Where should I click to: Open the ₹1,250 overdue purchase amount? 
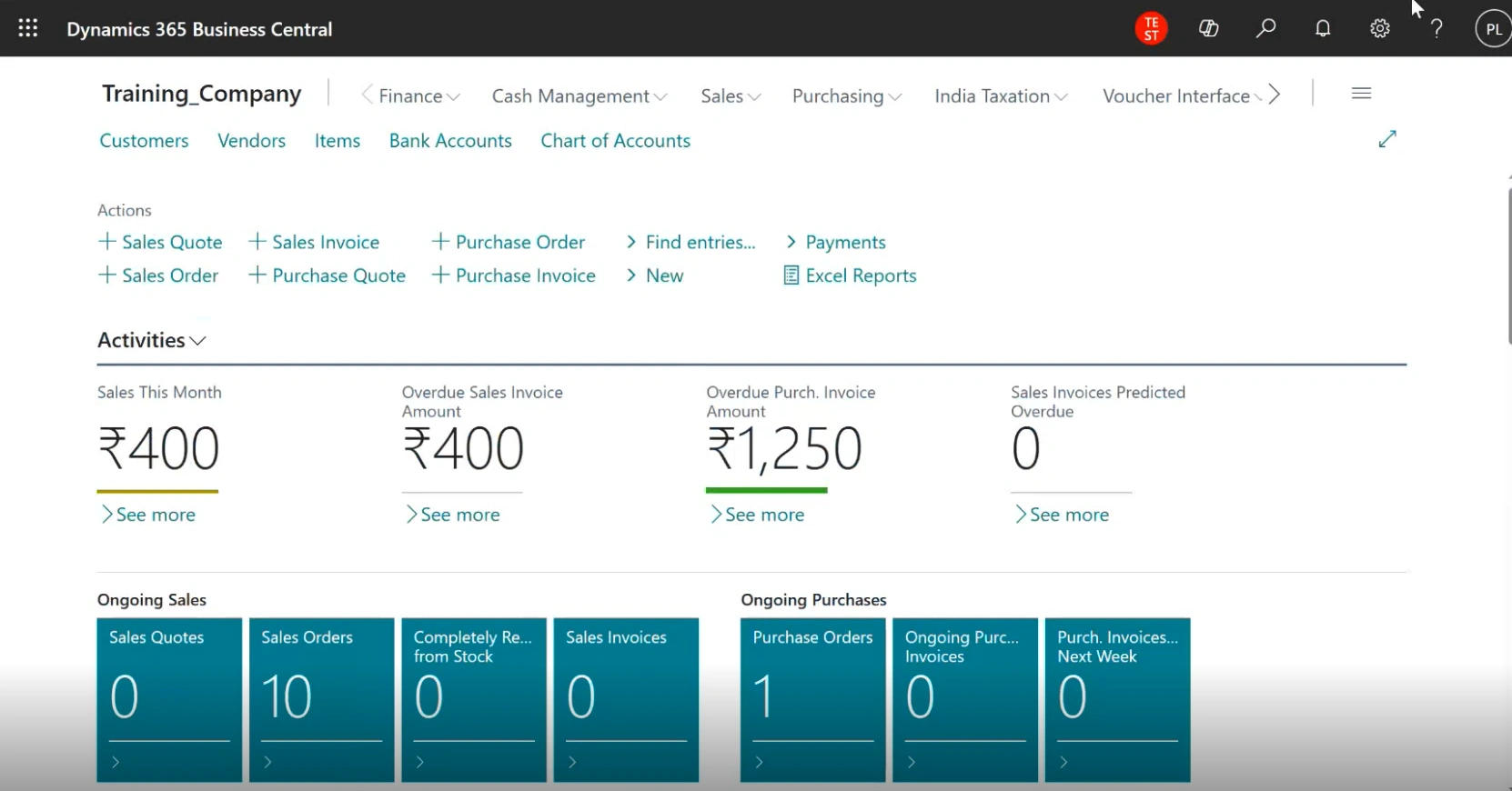(x=784, y=448)
